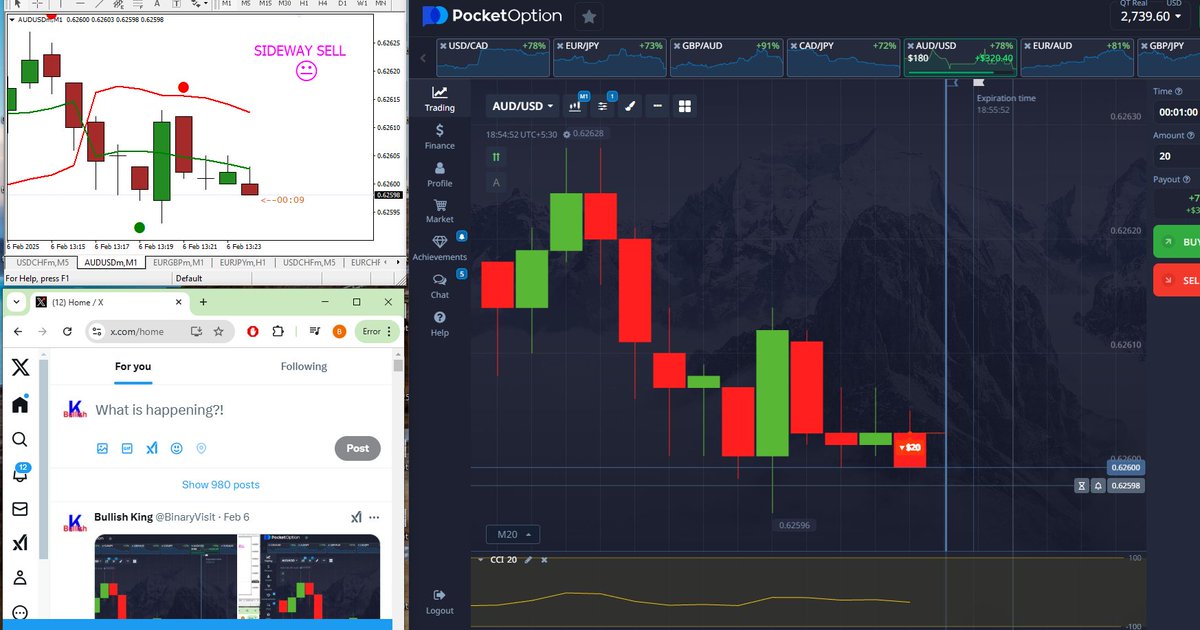Open X home icon in sidebar
The height and width of the screenshot is (630, 1200).
(20, 404)
